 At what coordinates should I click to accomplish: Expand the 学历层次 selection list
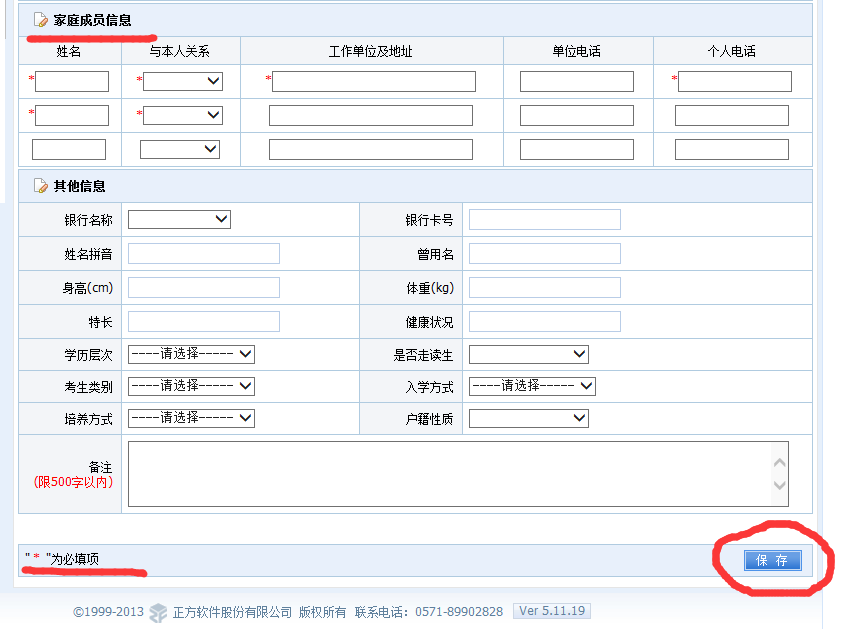191,354
